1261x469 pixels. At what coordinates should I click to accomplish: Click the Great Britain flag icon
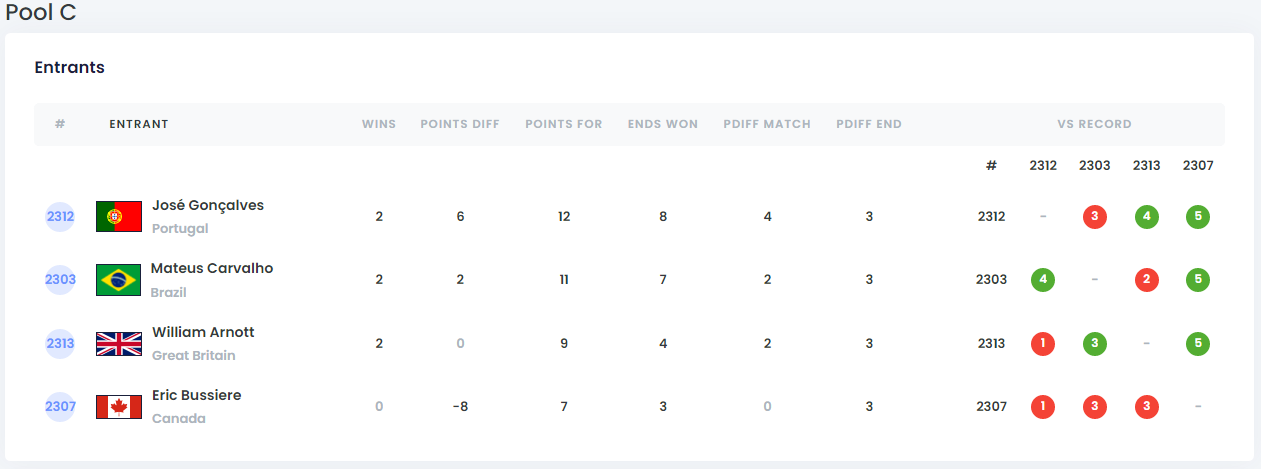point(119,344)
